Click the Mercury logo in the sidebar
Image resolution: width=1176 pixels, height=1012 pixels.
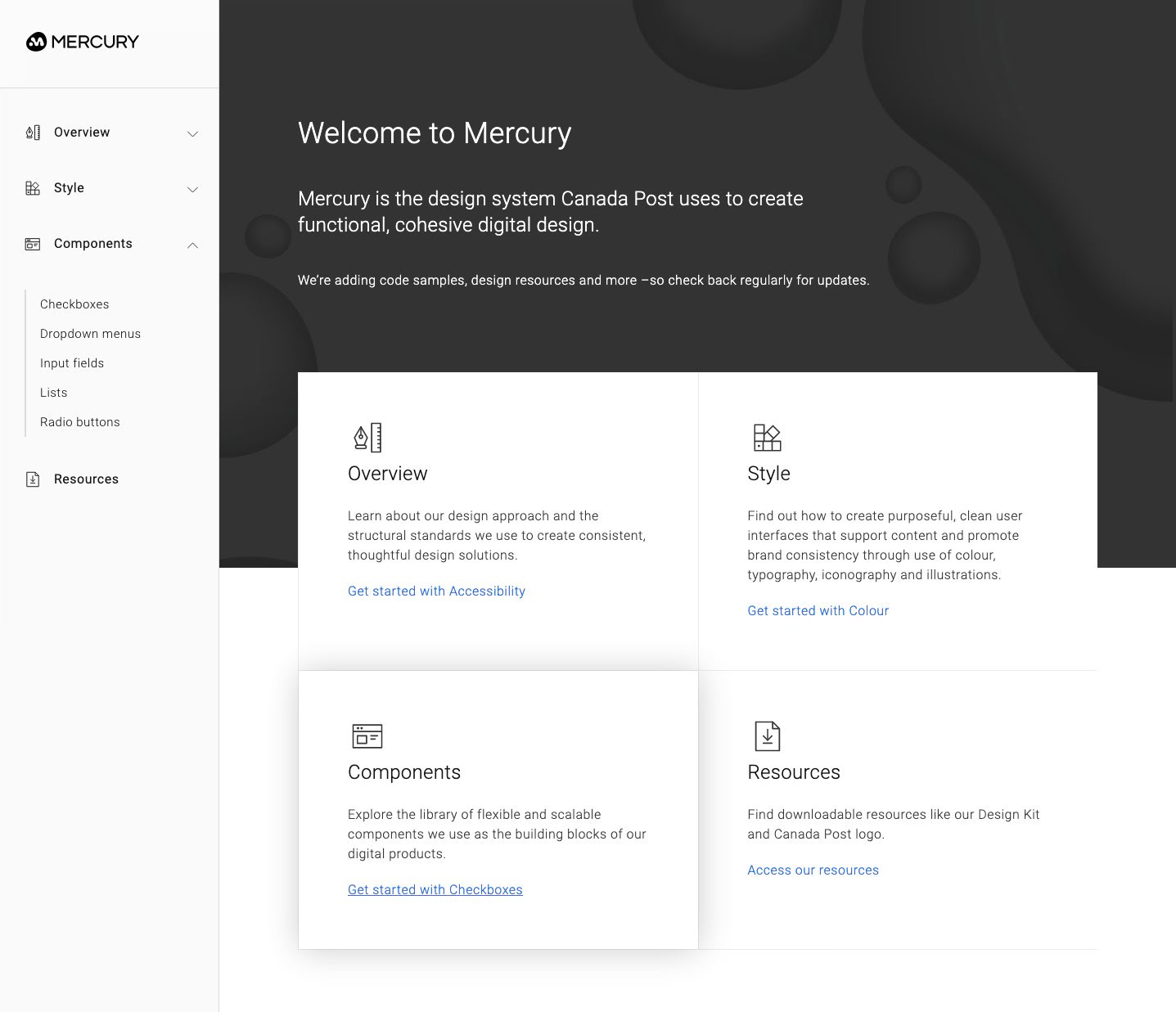(83, 42)
